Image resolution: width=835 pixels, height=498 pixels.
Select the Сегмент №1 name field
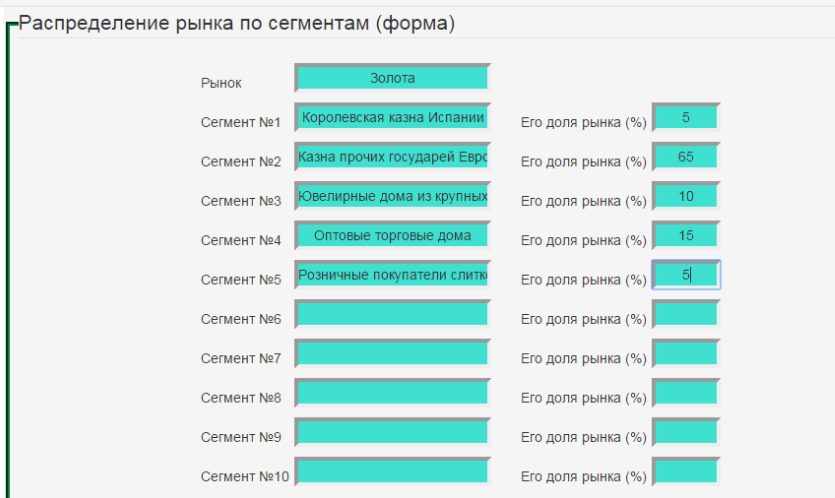pyautogui.click(x=392, y=118)
